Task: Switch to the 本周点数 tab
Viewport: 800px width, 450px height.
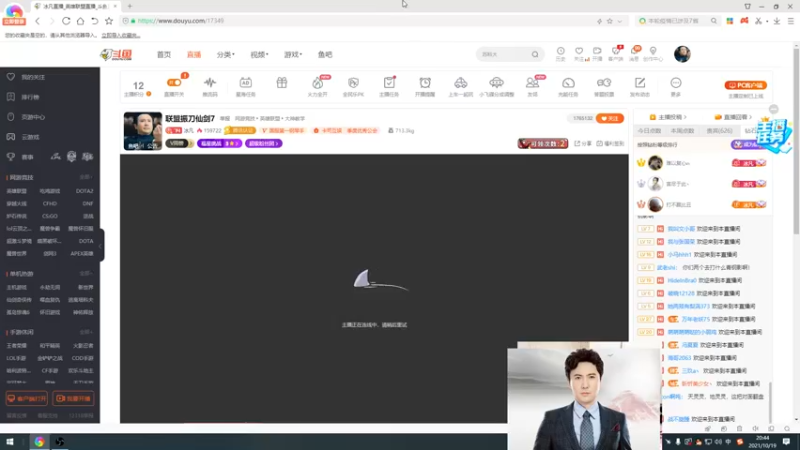Action: coord(683,131)
